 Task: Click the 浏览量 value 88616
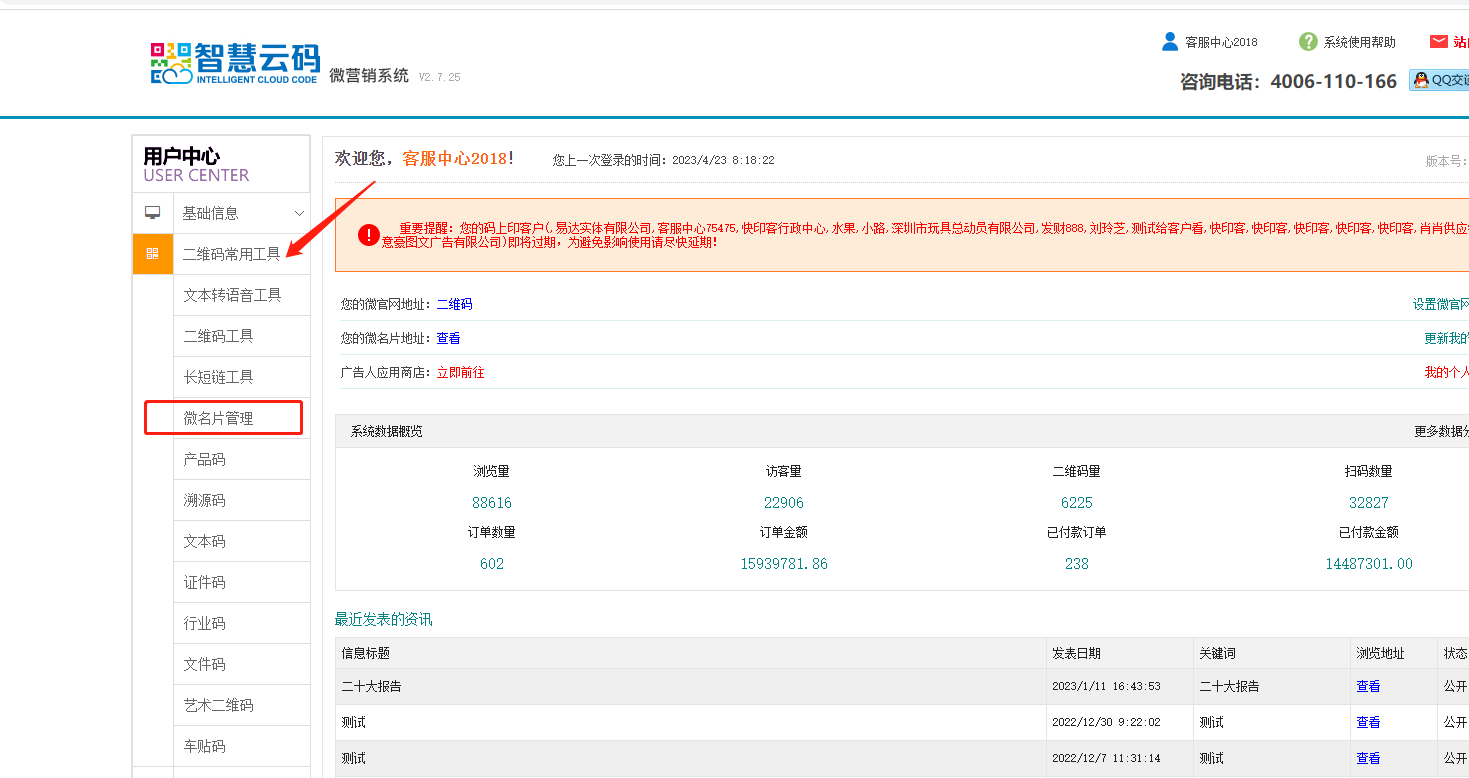491,503
